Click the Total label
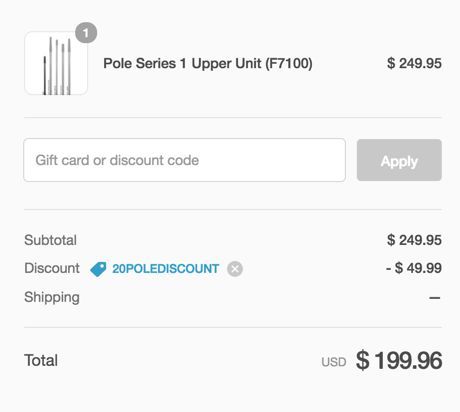Screen dimensions: 460x412 click(41, 360)
